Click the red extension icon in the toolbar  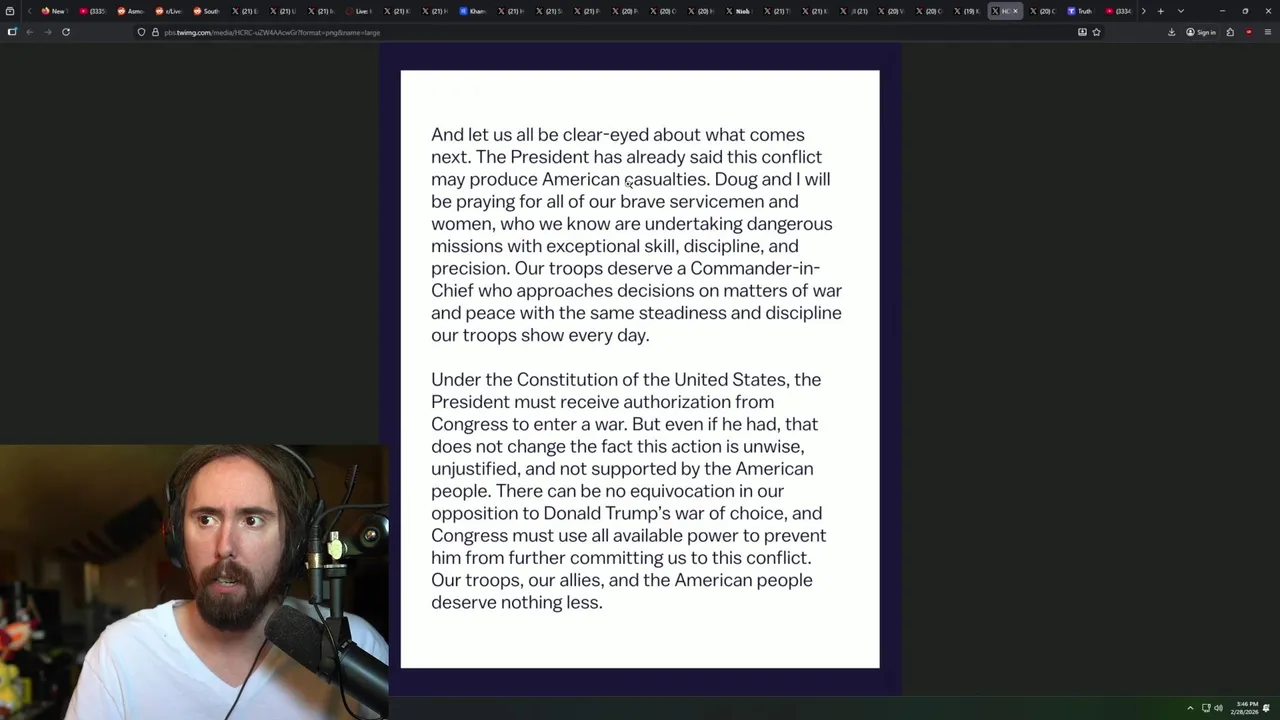click(x=1248, y=32)
